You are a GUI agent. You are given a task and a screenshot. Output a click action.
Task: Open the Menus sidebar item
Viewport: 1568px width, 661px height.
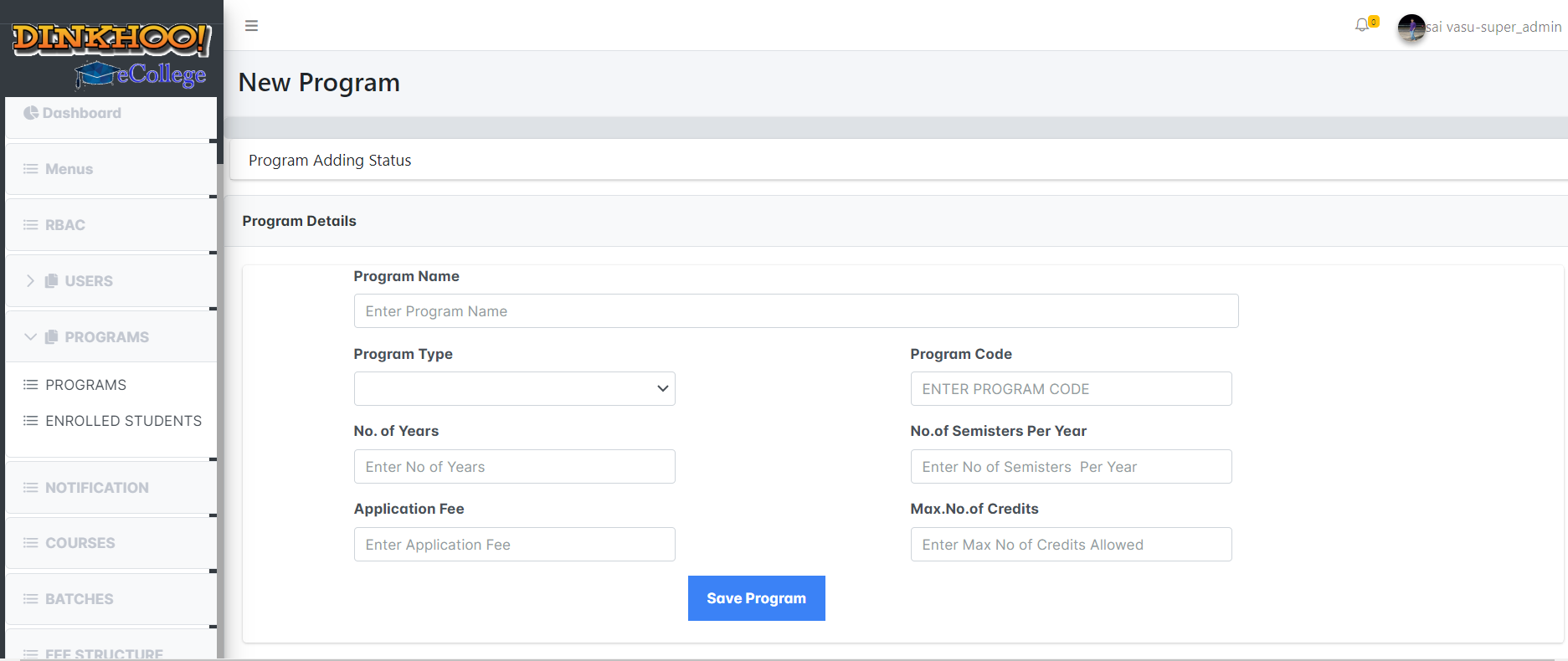pyautogui.click(x=111, y=169)
